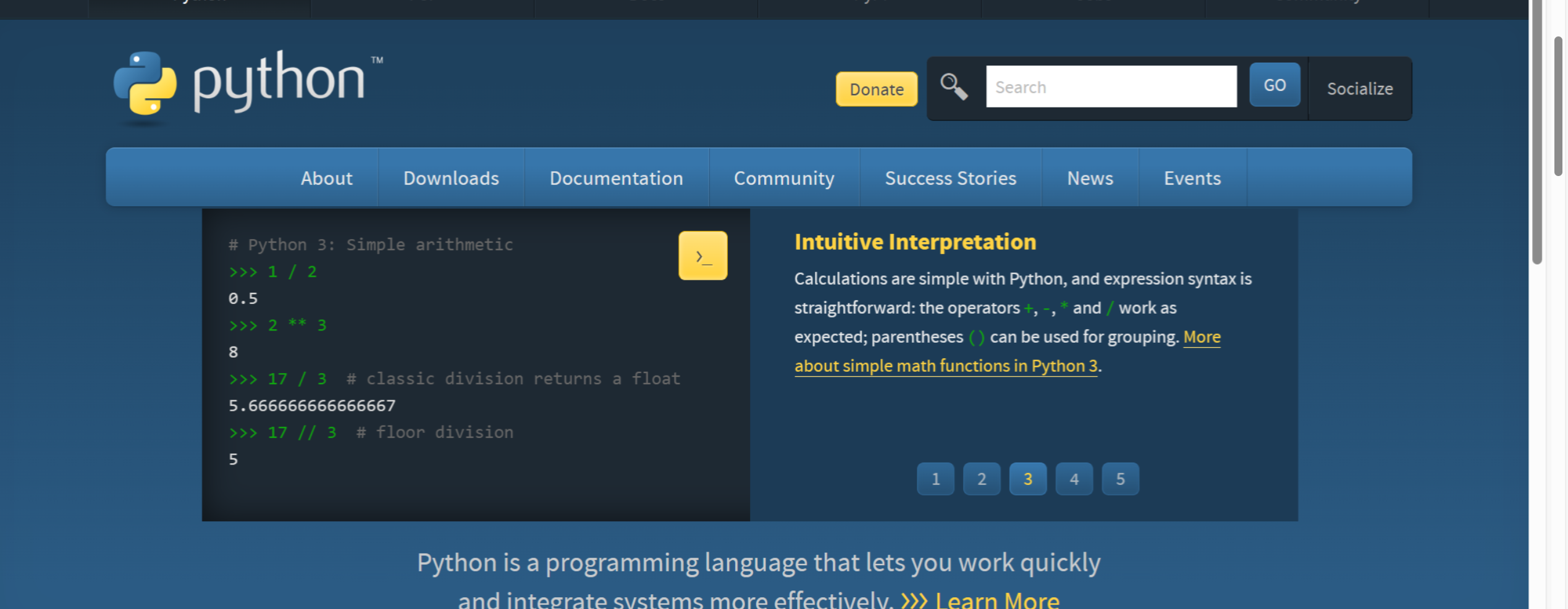Open the Events menu

point(1192,178)
